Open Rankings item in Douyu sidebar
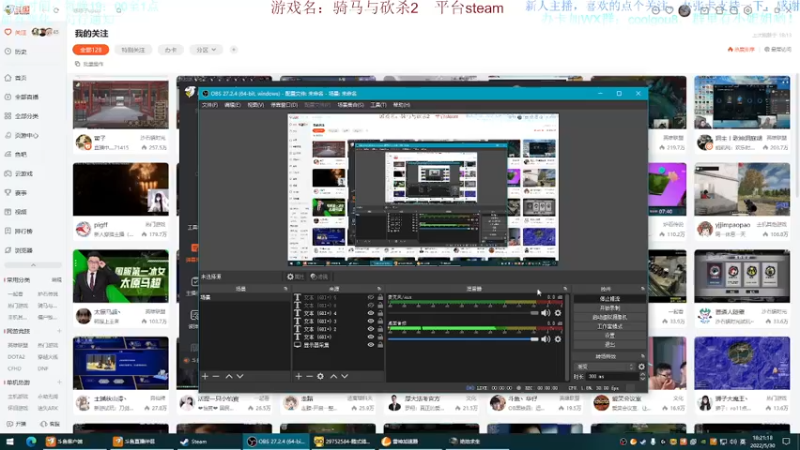The width and height of the screenshot is (800, 450). coord(19,231)
